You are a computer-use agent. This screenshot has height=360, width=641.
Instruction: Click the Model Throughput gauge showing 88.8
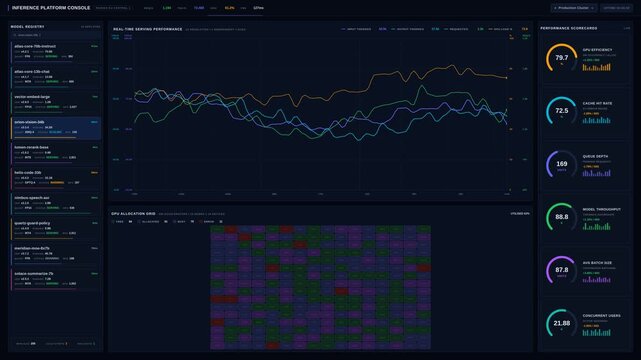coord(561,217)
